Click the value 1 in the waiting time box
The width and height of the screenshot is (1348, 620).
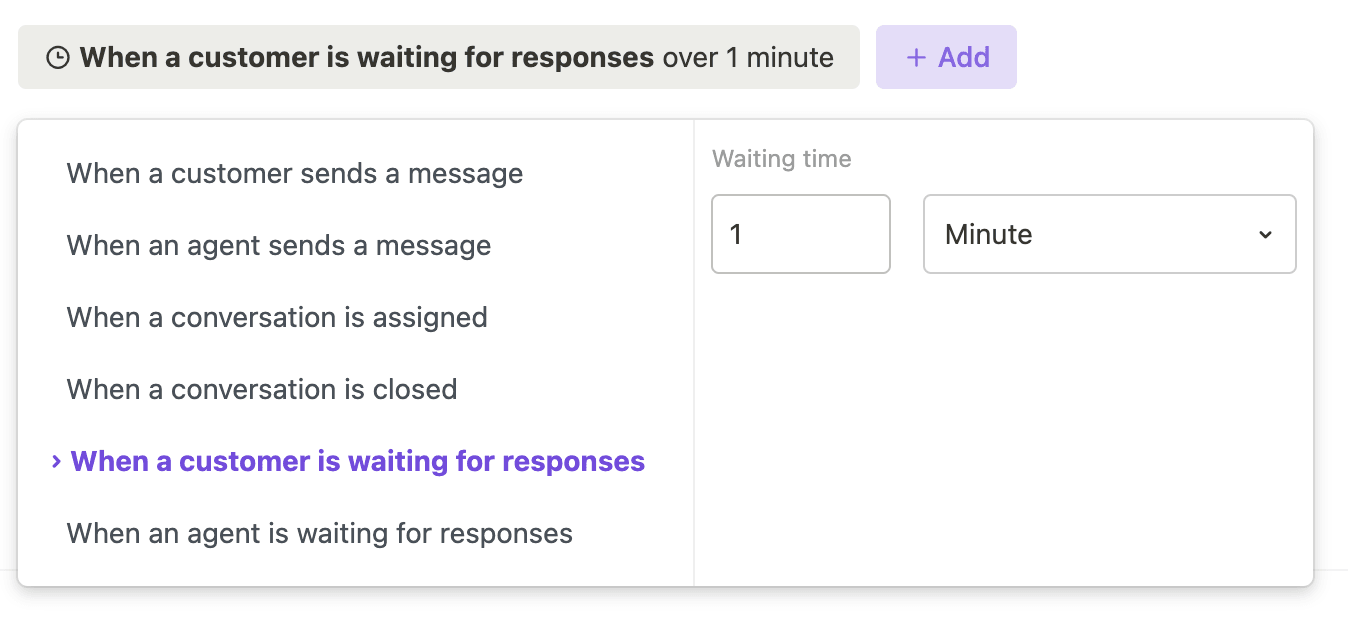pos(736,234)
